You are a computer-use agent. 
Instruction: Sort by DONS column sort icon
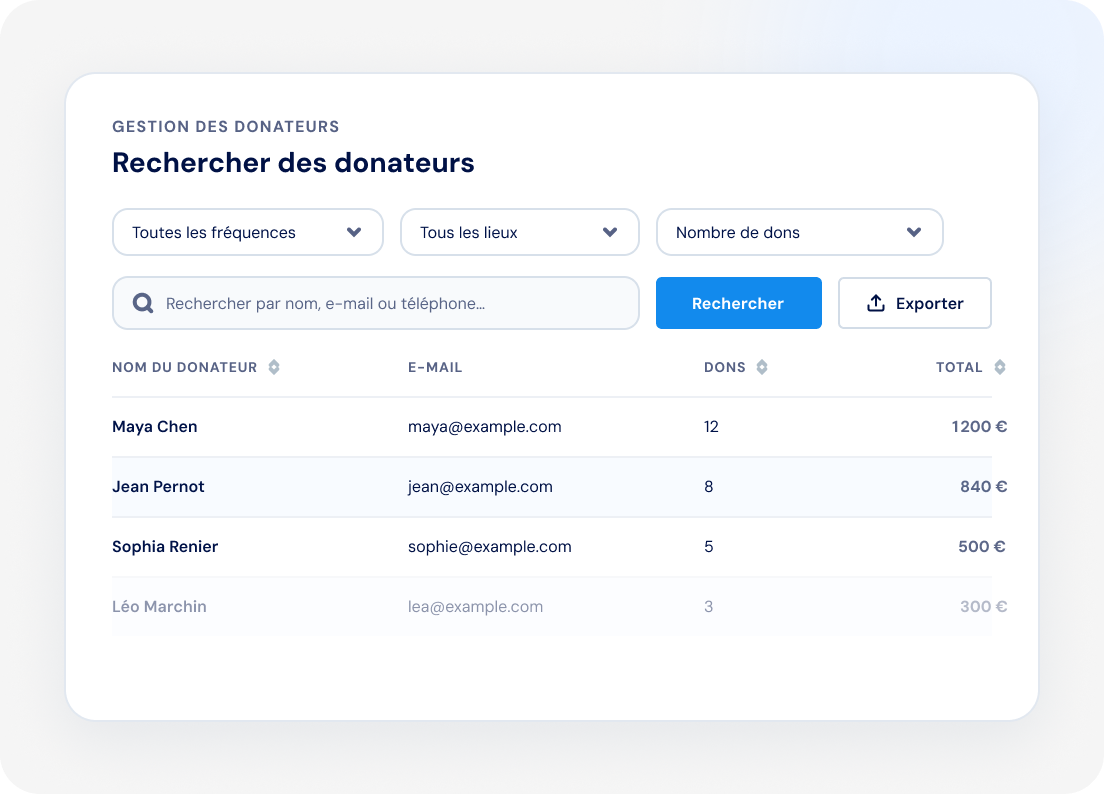click(x=762, y=367)
